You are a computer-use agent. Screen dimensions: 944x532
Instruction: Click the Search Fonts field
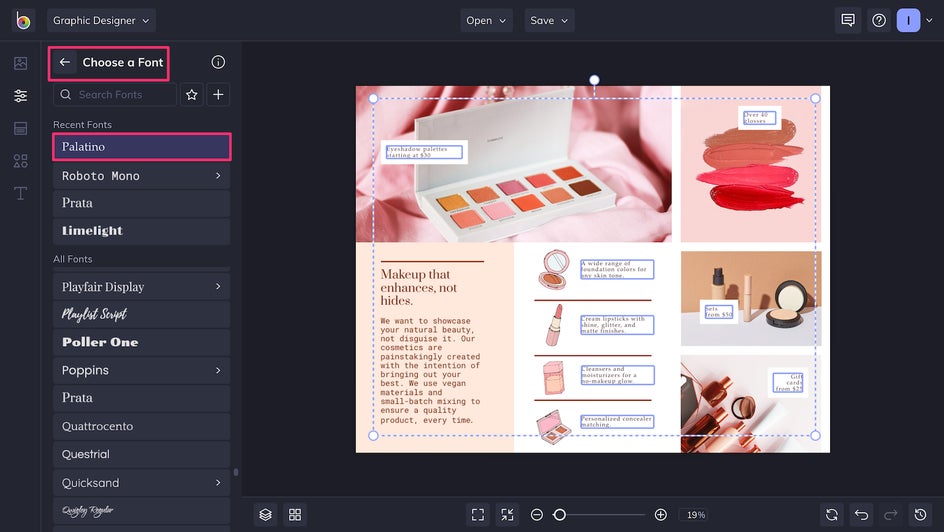115,94
